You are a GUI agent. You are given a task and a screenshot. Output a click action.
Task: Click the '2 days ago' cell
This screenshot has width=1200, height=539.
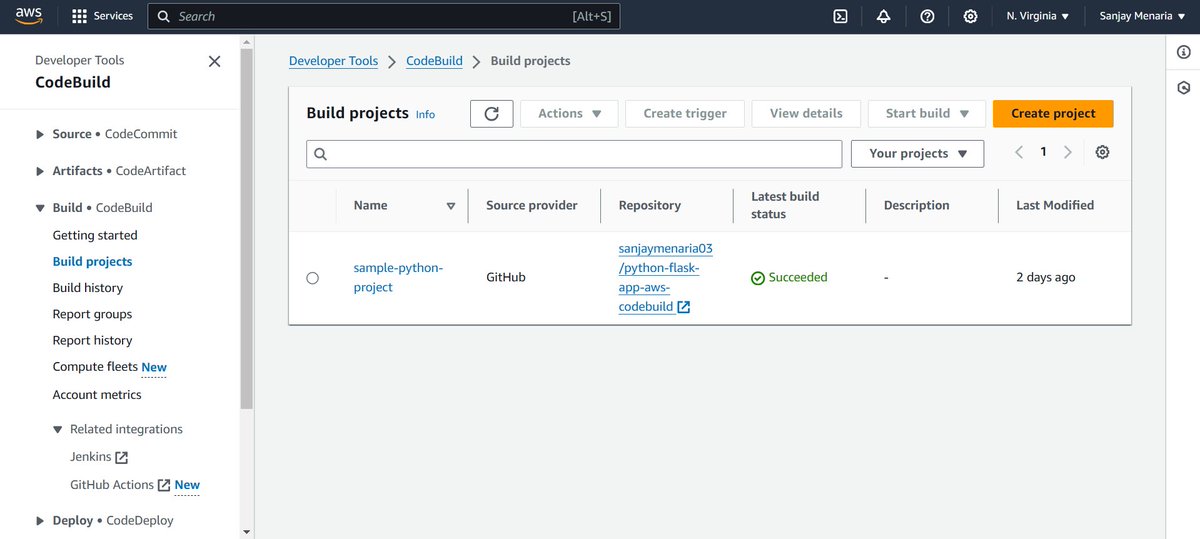[x=1045, y=277]
